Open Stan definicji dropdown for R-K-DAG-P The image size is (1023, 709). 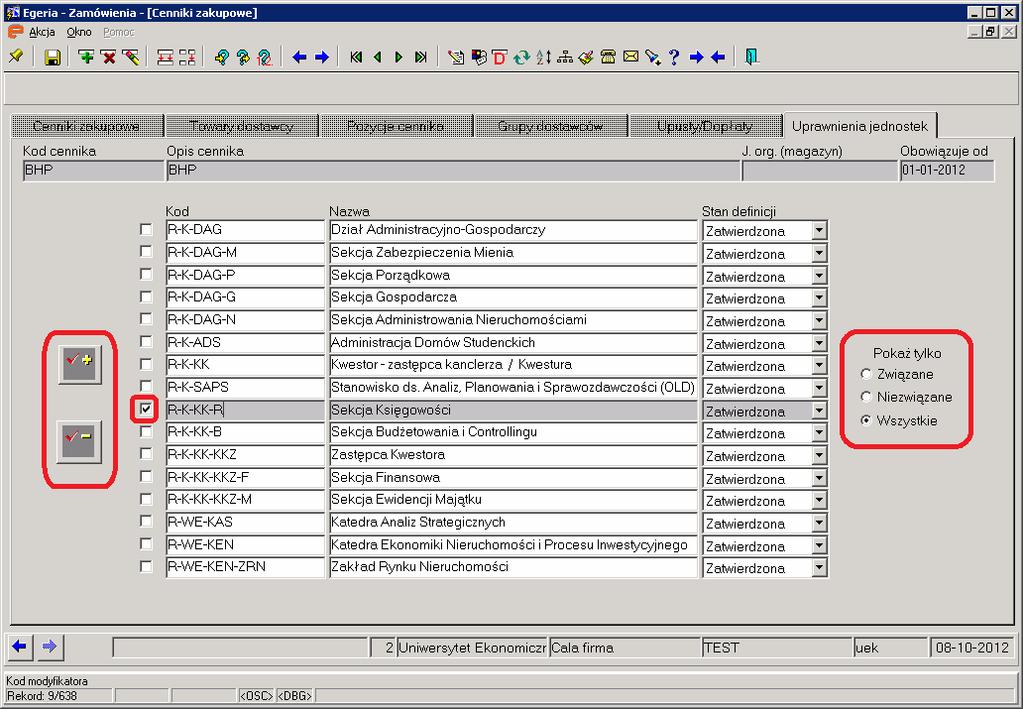[819, 277]
